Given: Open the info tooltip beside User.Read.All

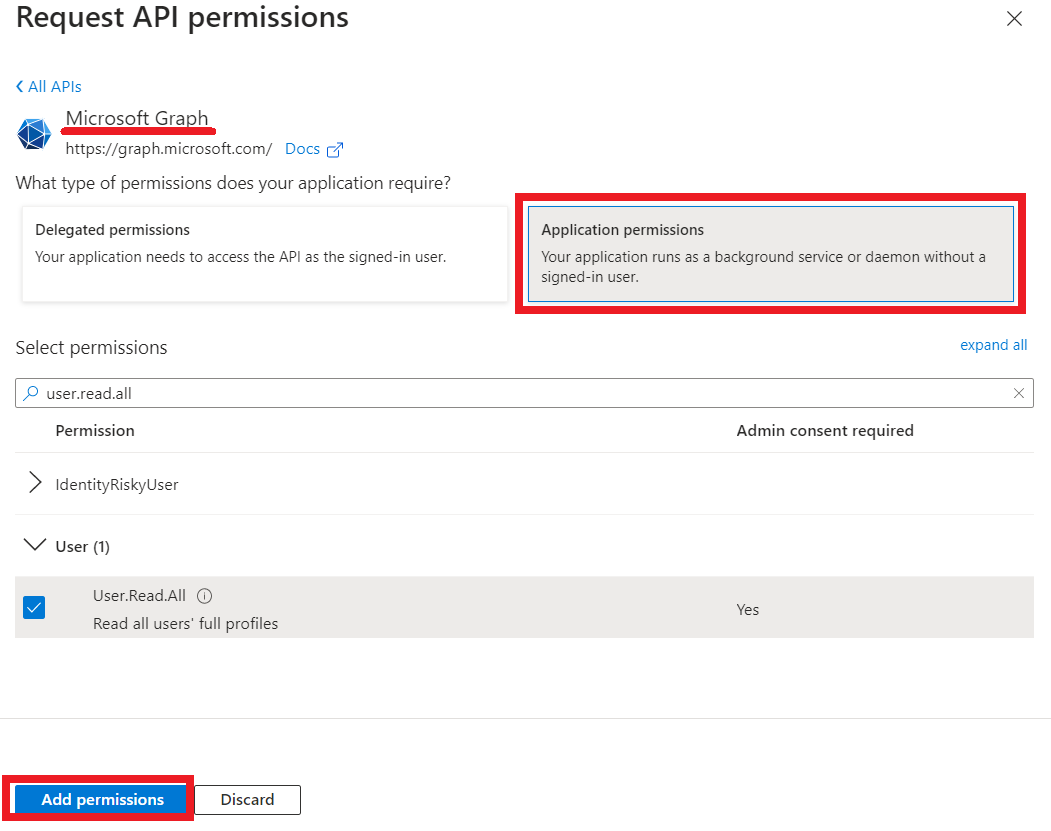Looking at the screenshot, I should pyautogui.click(x=204, y=594).
